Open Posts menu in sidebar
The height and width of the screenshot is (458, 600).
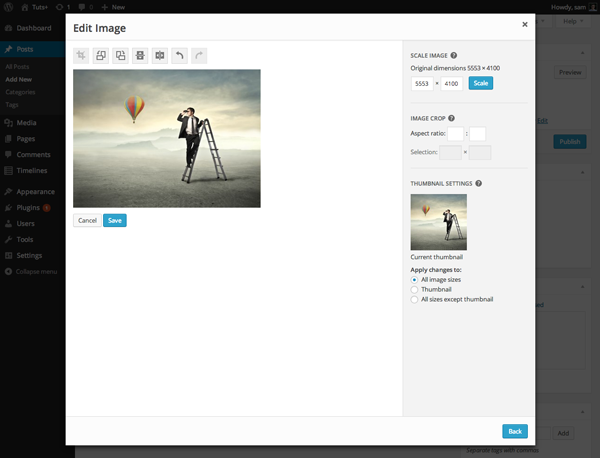point(33,49)
